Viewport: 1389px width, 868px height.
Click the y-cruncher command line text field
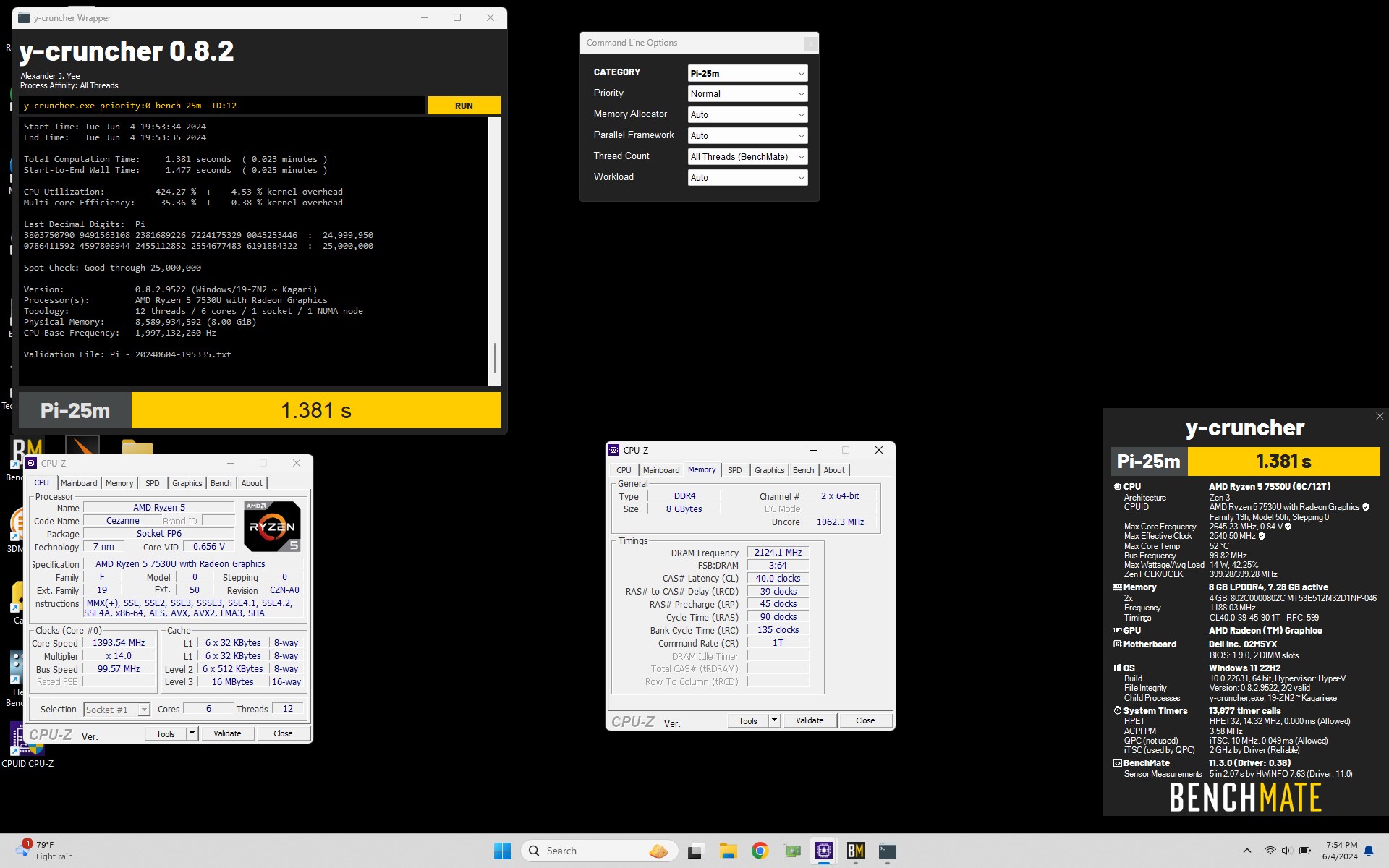[x=222, y=106]
